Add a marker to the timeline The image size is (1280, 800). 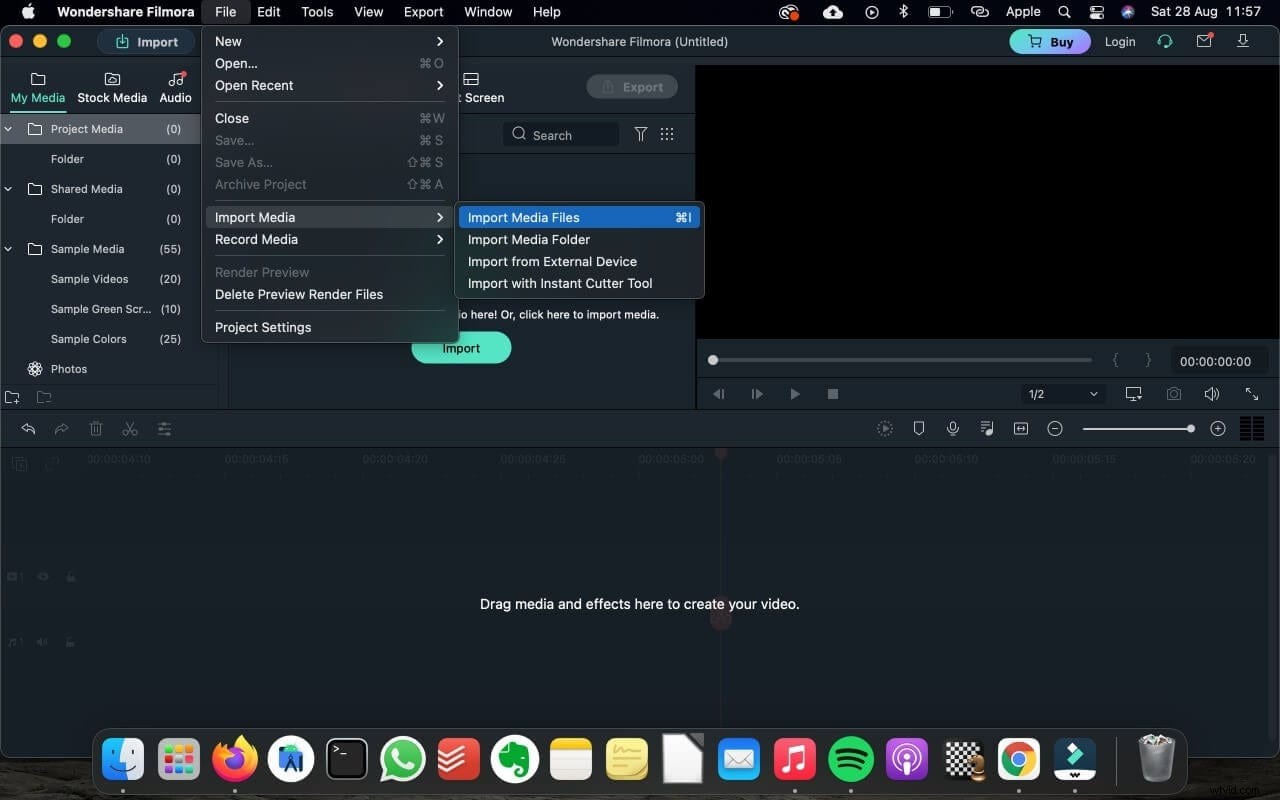click(x=919, y=428)
